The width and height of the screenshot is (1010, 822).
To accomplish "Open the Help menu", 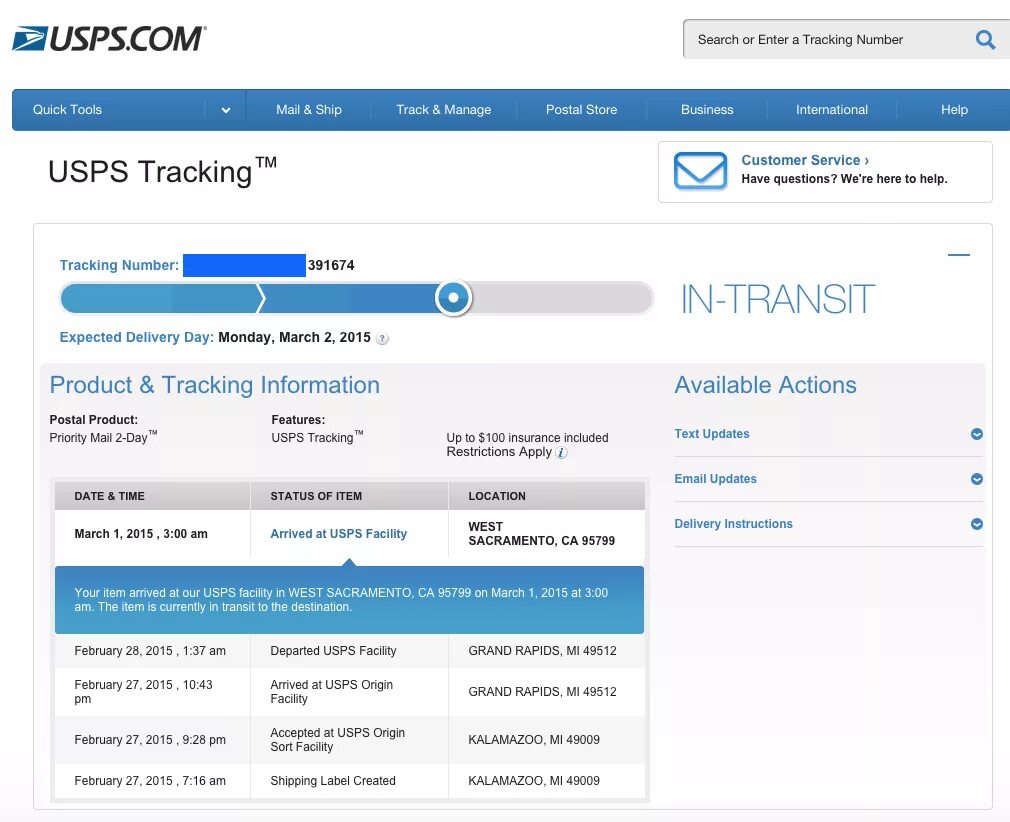I will [954, 110].
